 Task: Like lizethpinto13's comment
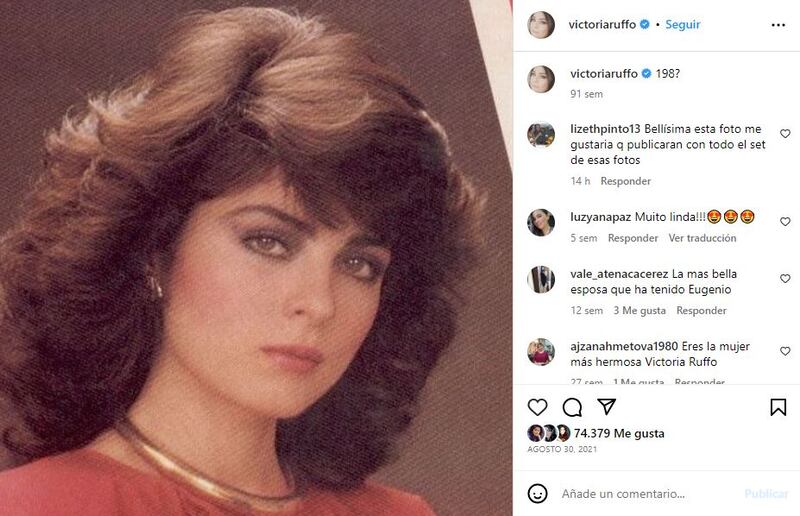click(x=785, y=134)
